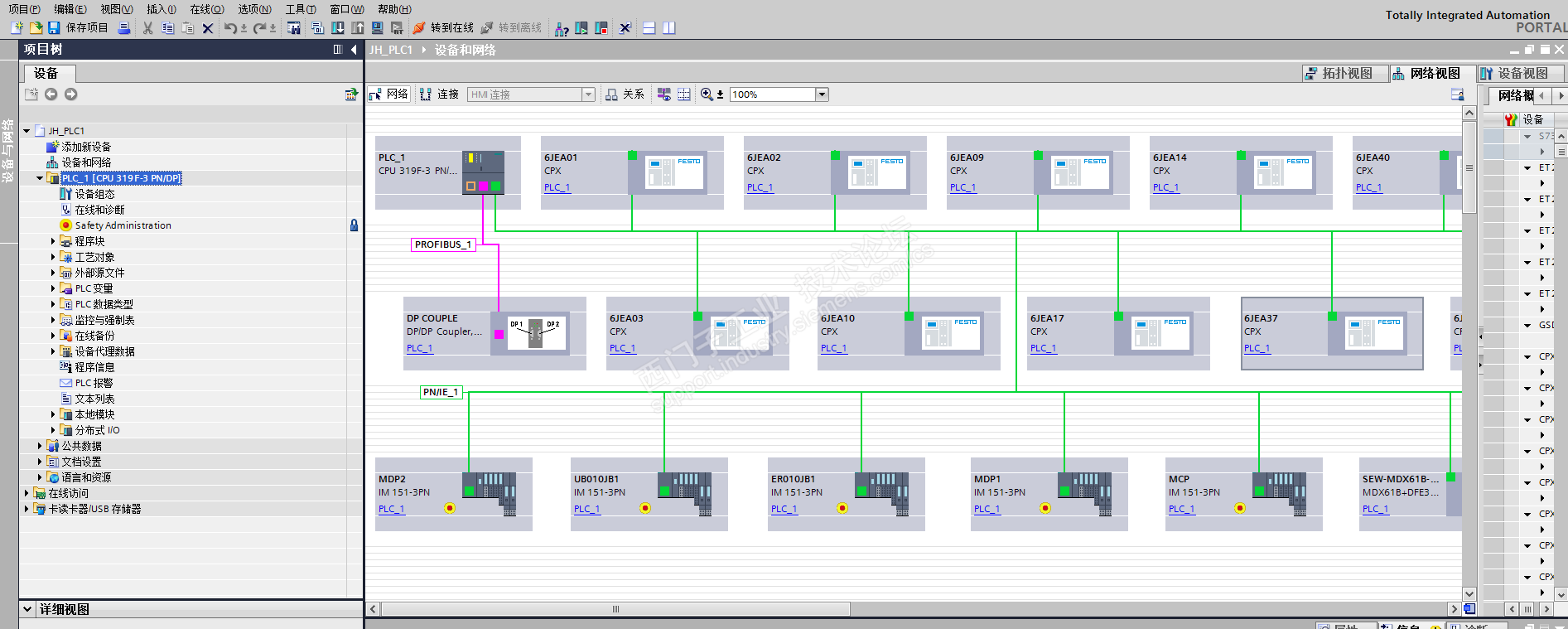Screen dimensions: 1568x629
Task: Click the delete X icon in the toolbar
Action: 208,28
